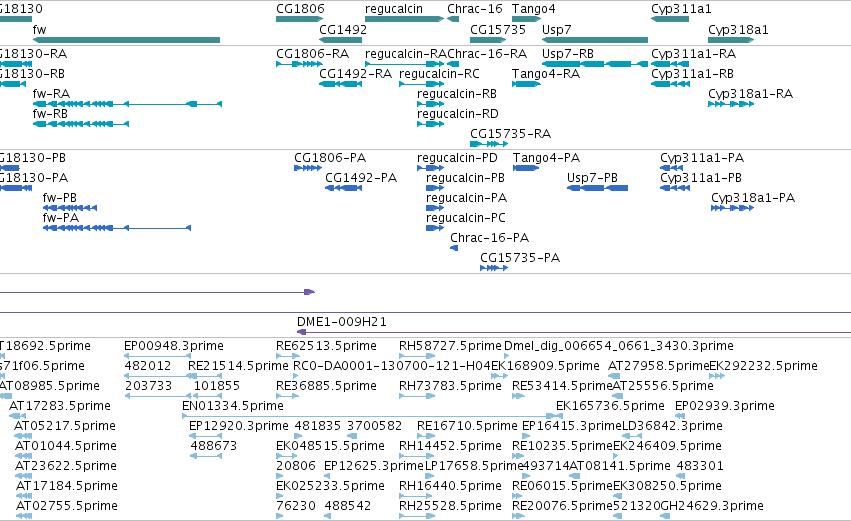Open the RC0-DA0001-130700-121-H04 label
The width and height of the screenshot is (851, 521).
[x=392, y=366]
